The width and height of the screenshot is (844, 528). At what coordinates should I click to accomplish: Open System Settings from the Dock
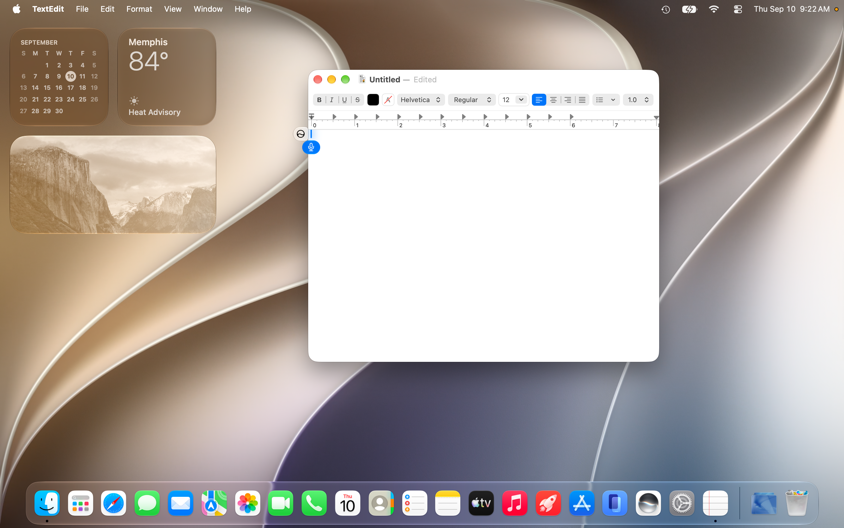[681, 503]
